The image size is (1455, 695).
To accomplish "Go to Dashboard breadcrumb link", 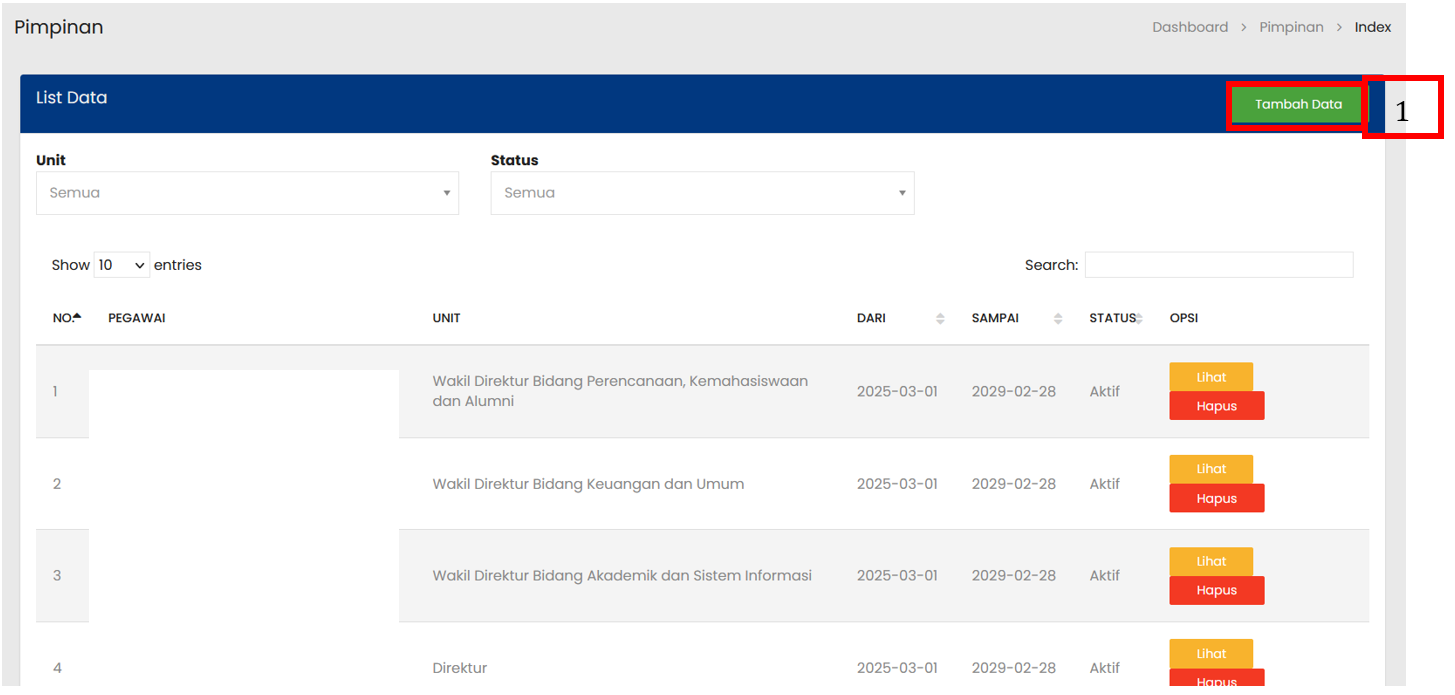I will (x=1189, y=28).
